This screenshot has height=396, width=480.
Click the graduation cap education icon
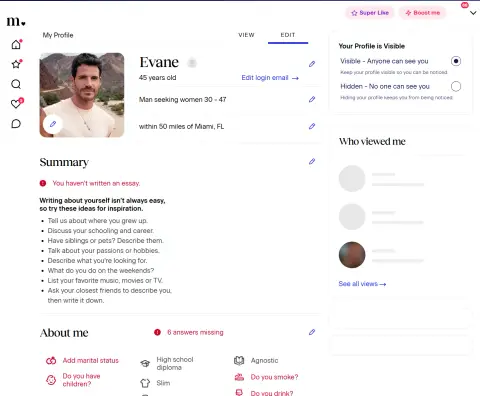(145, 363)
